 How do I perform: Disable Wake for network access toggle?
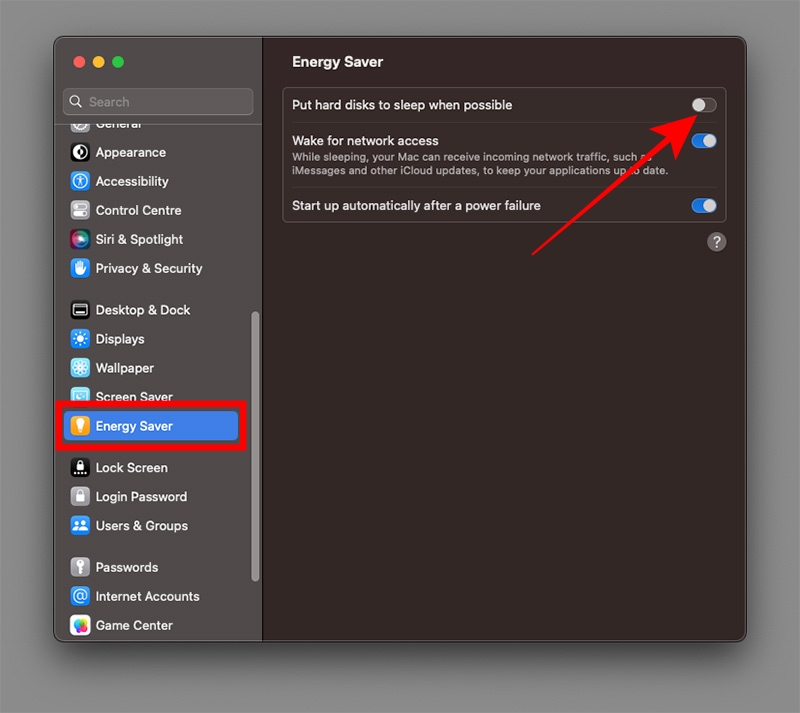(704, 141)
